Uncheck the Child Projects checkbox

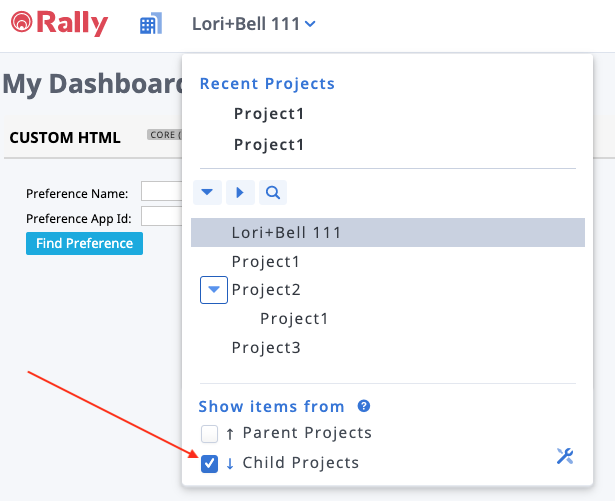[x=209, y=463]
